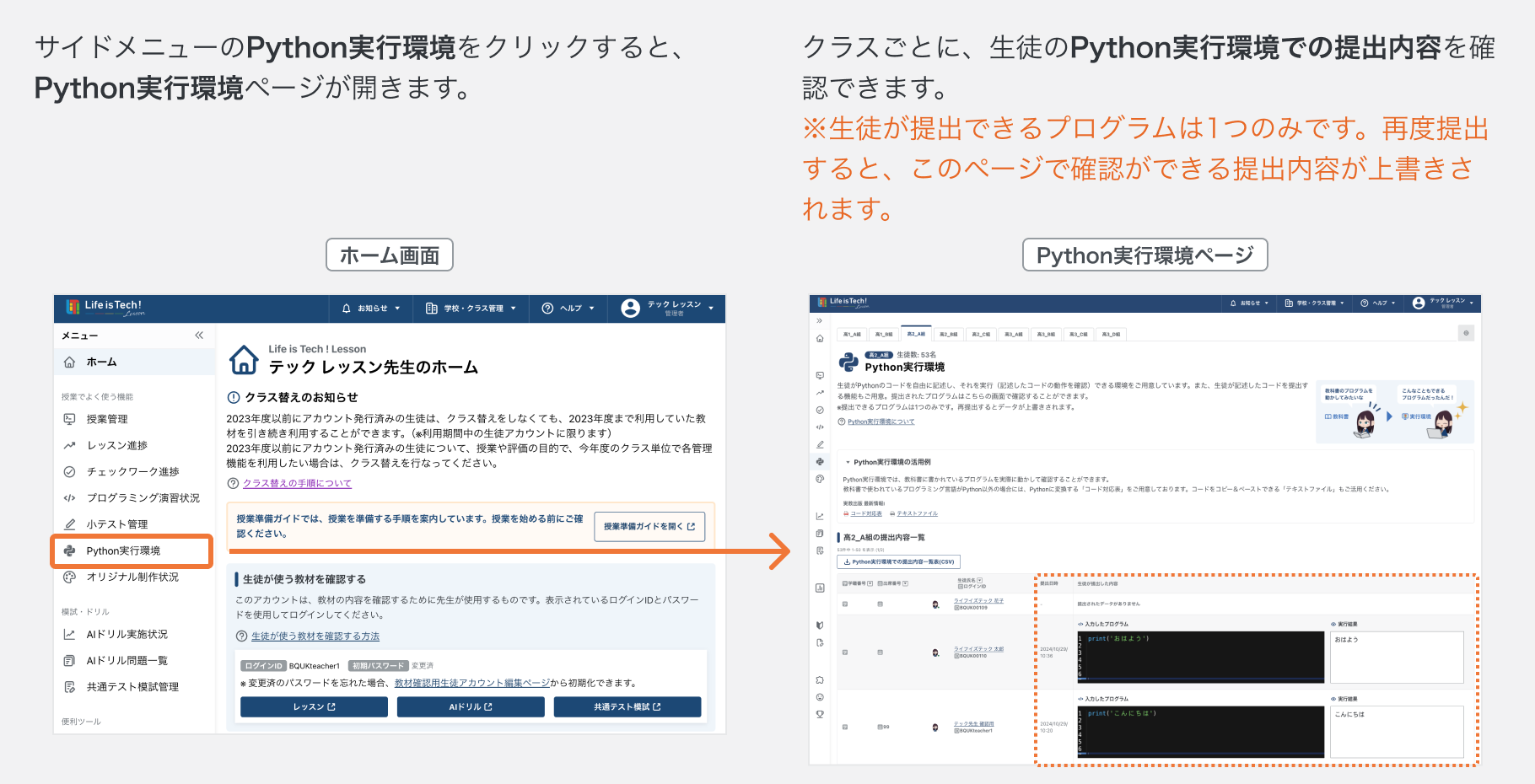Open the 学校・クラス管理 dropdown on the home screen
The image size is (1535, 784).
pyautogui.click(x=471, y=309)
